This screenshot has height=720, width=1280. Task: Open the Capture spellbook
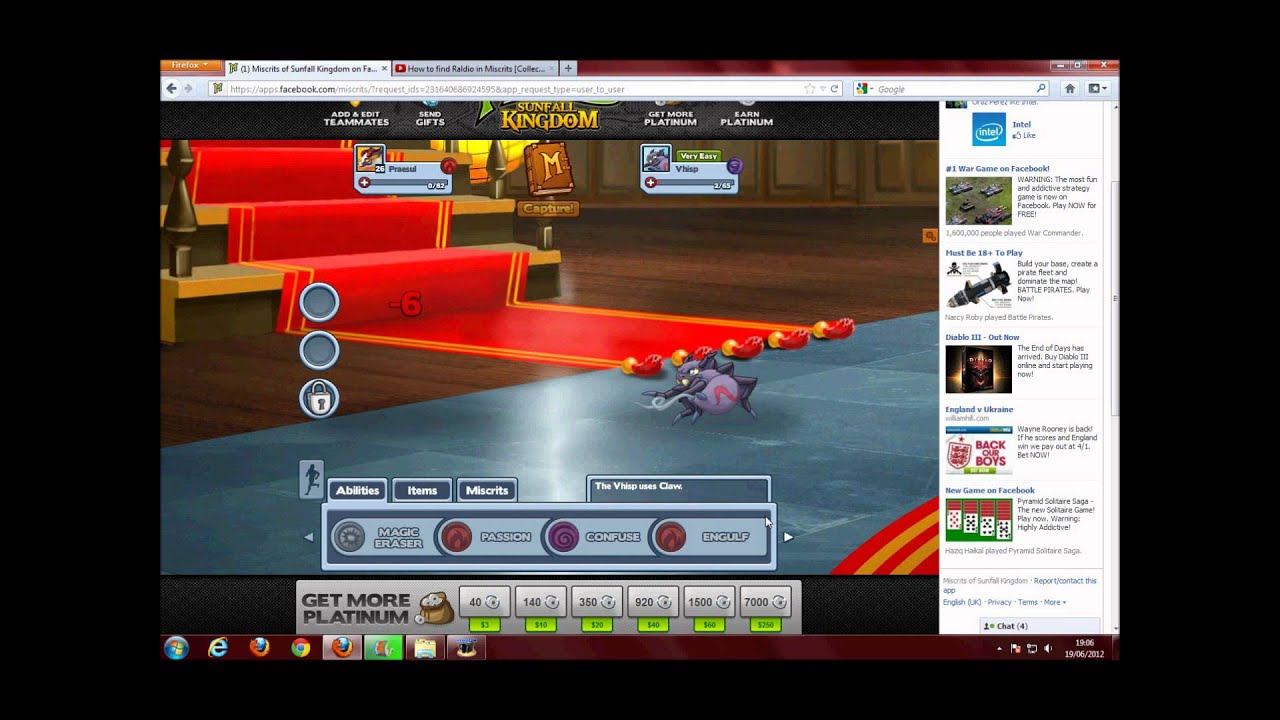pos(548,170)
